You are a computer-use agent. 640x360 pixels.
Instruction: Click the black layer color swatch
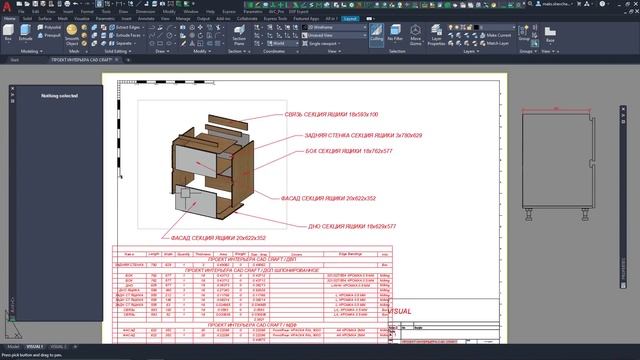(476, 27)
